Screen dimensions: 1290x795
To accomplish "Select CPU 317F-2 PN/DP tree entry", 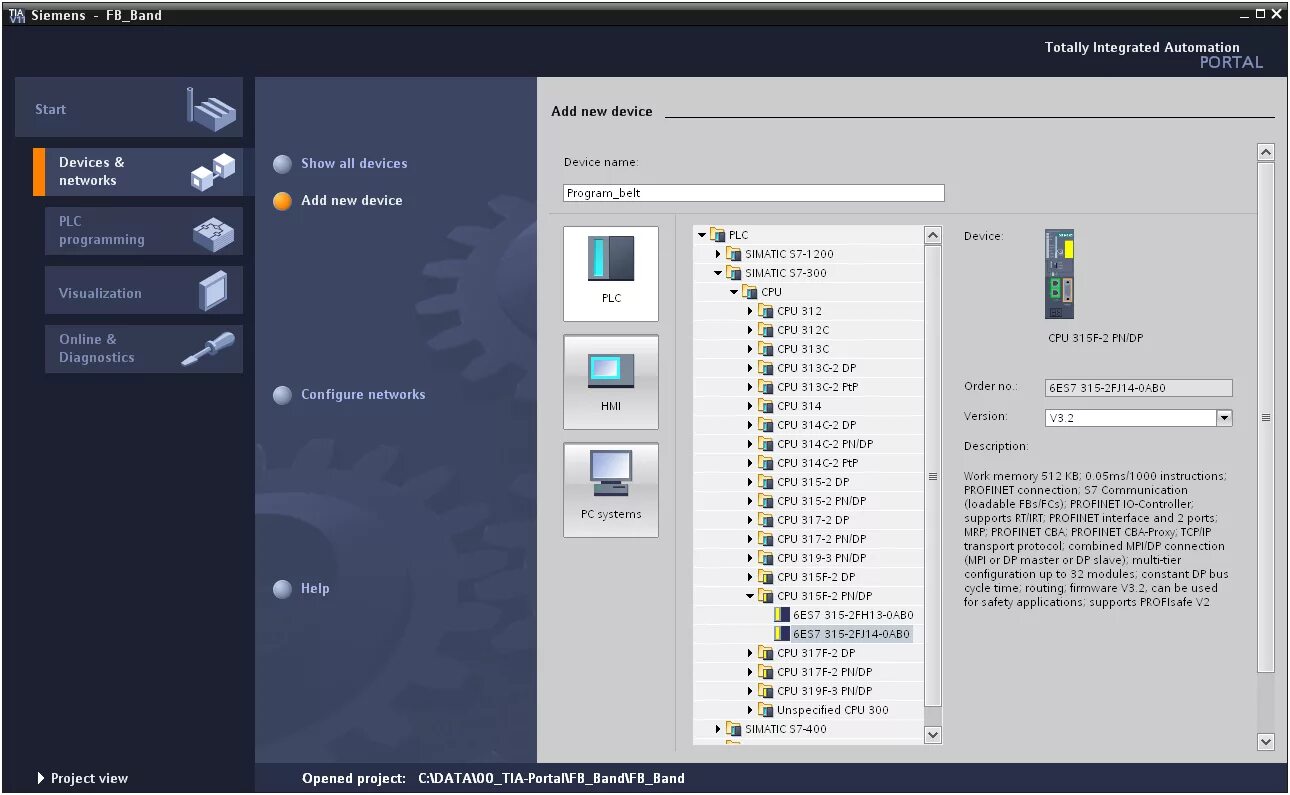I will [x=824, y=672].
